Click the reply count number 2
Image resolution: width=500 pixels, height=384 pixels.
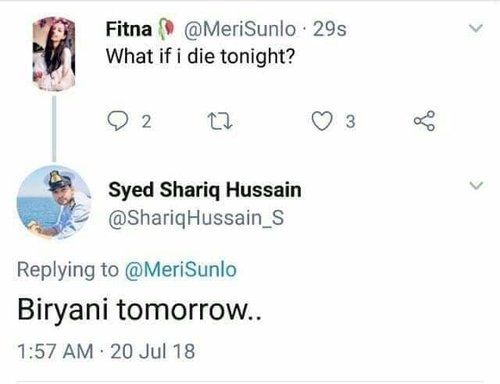coord(146,122)
